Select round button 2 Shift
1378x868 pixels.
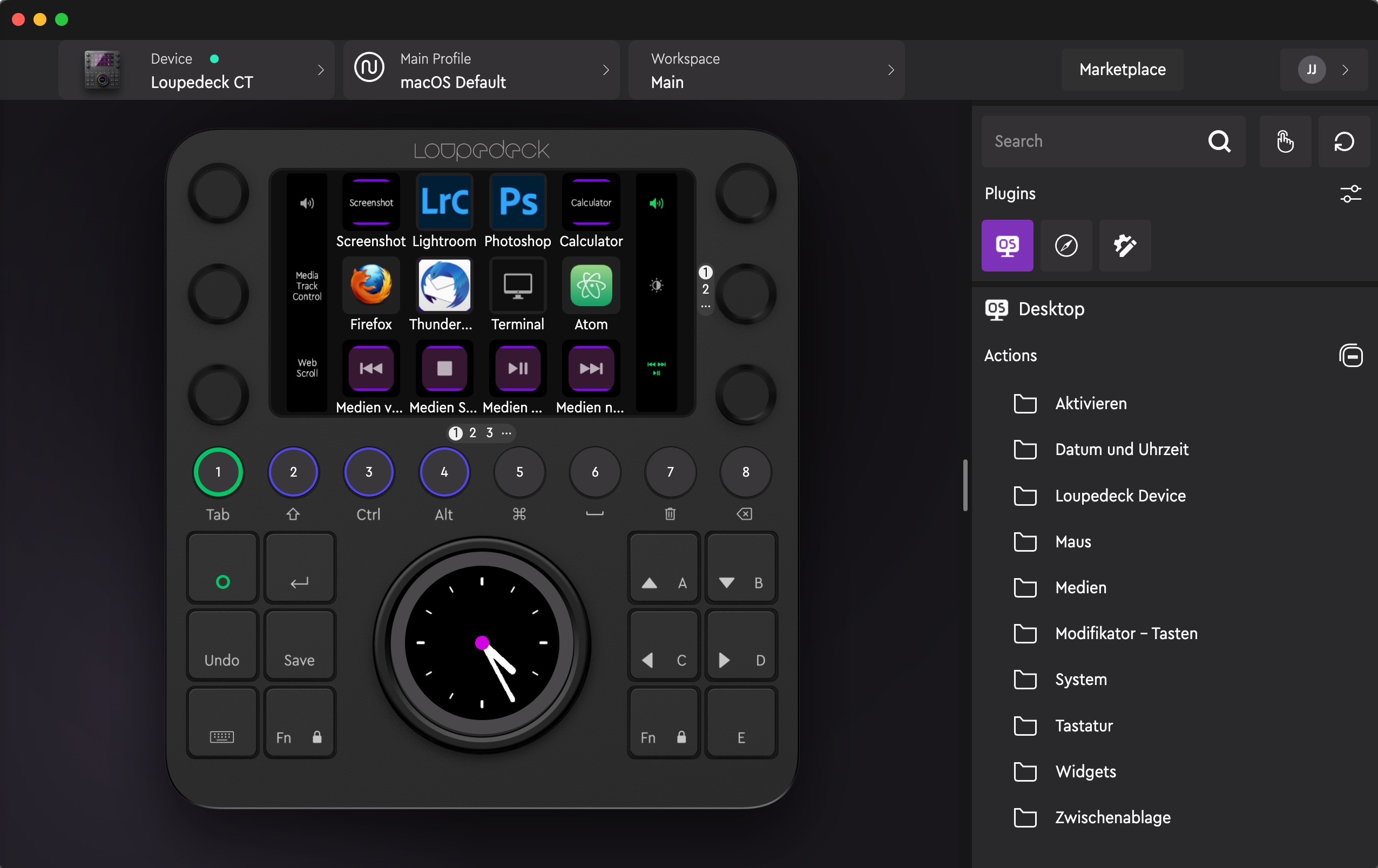click(293, 472)
